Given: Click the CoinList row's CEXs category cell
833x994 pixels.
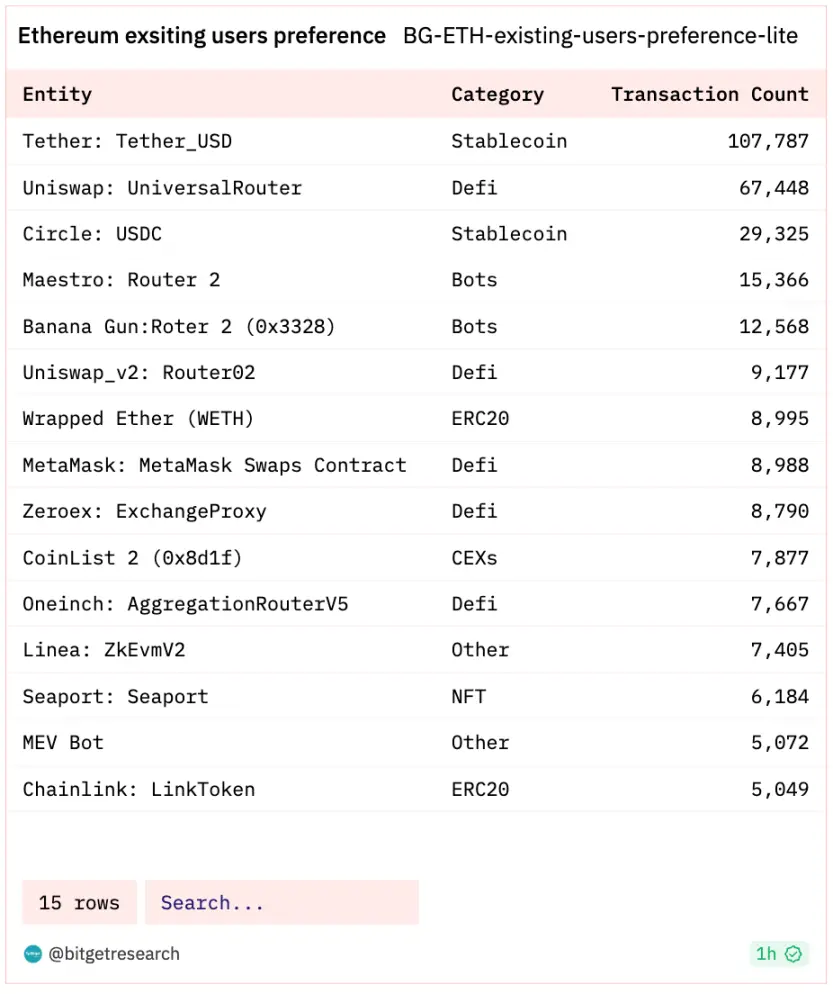Looking at the screenshot, I should pyautogui.click(x=474, y=557).
